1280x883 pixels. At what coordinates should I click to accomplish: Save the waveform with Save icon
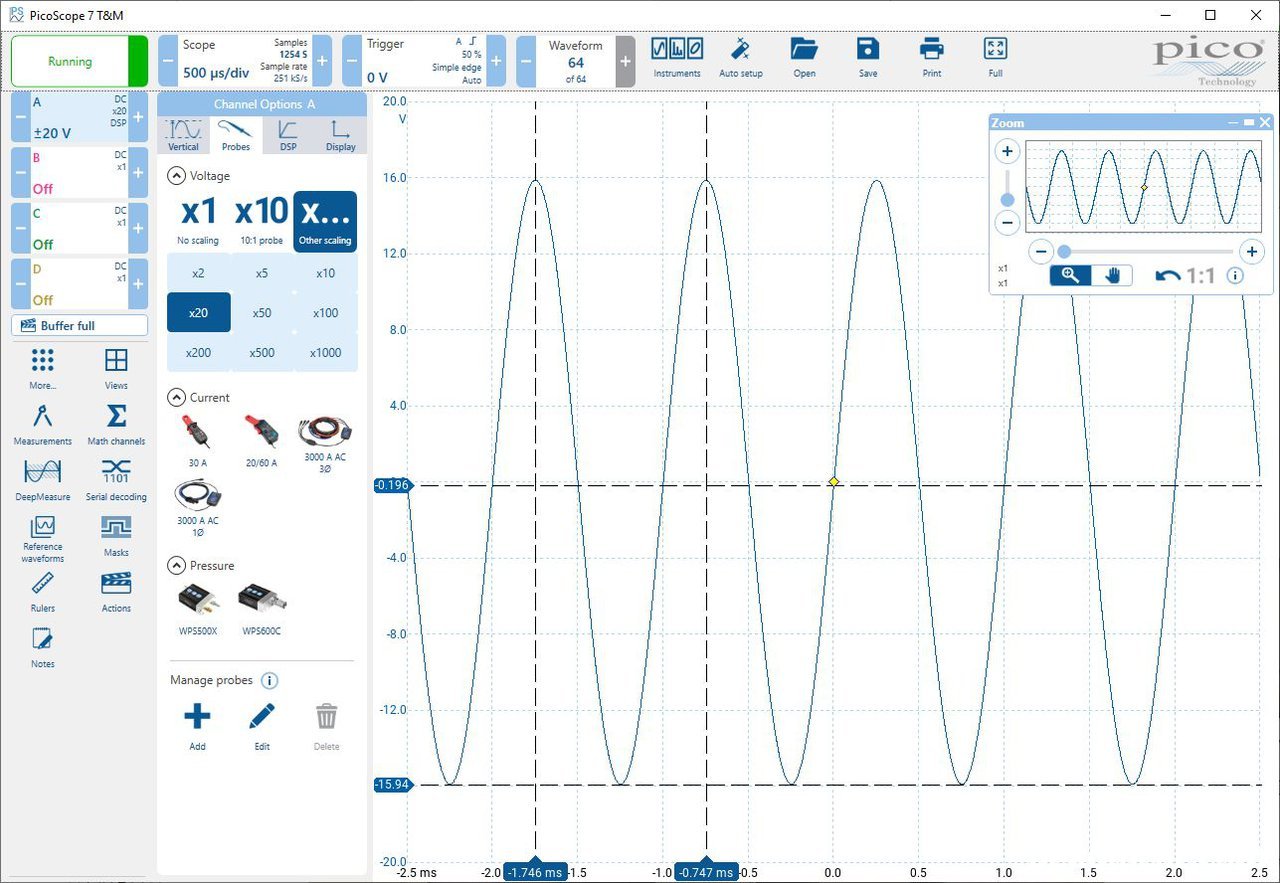[x=868, y=58]
